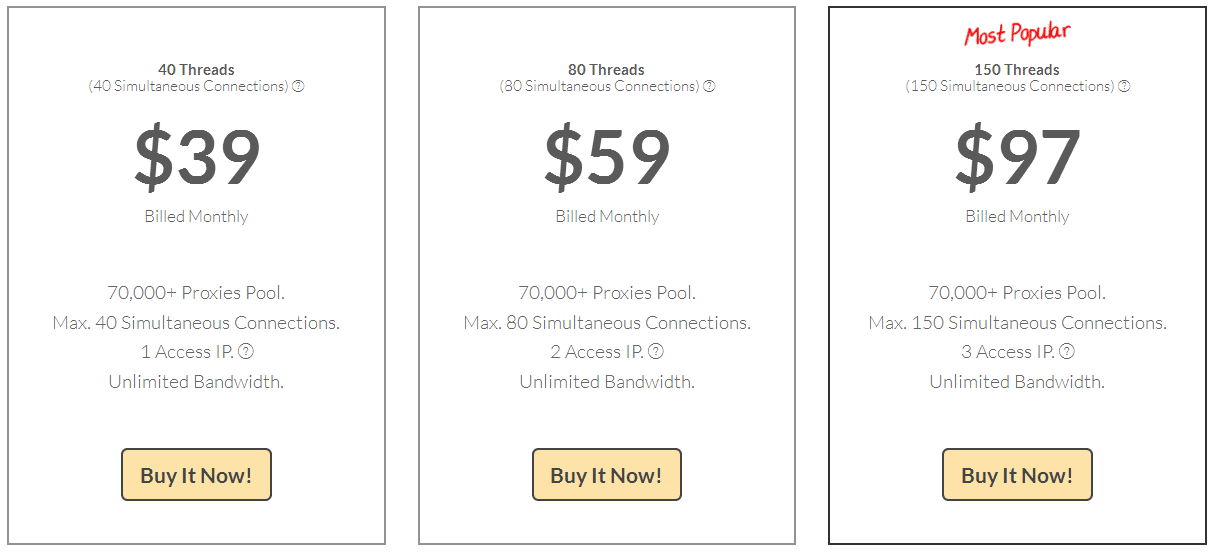Click the $39 price text
This screenshot has height=553, width=1211.
197,158
